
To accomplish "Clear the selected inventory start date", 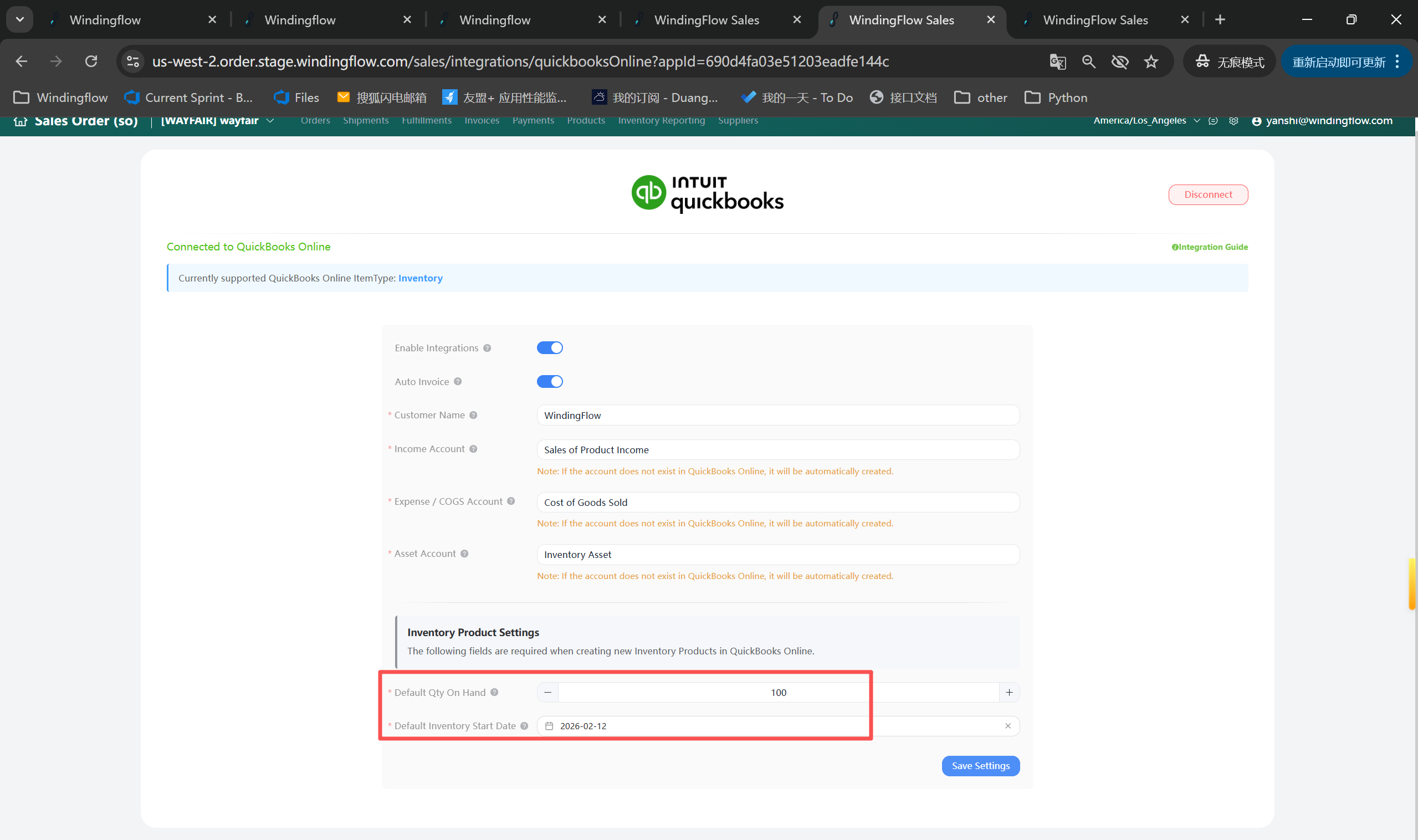I will tap(1007, 726).
